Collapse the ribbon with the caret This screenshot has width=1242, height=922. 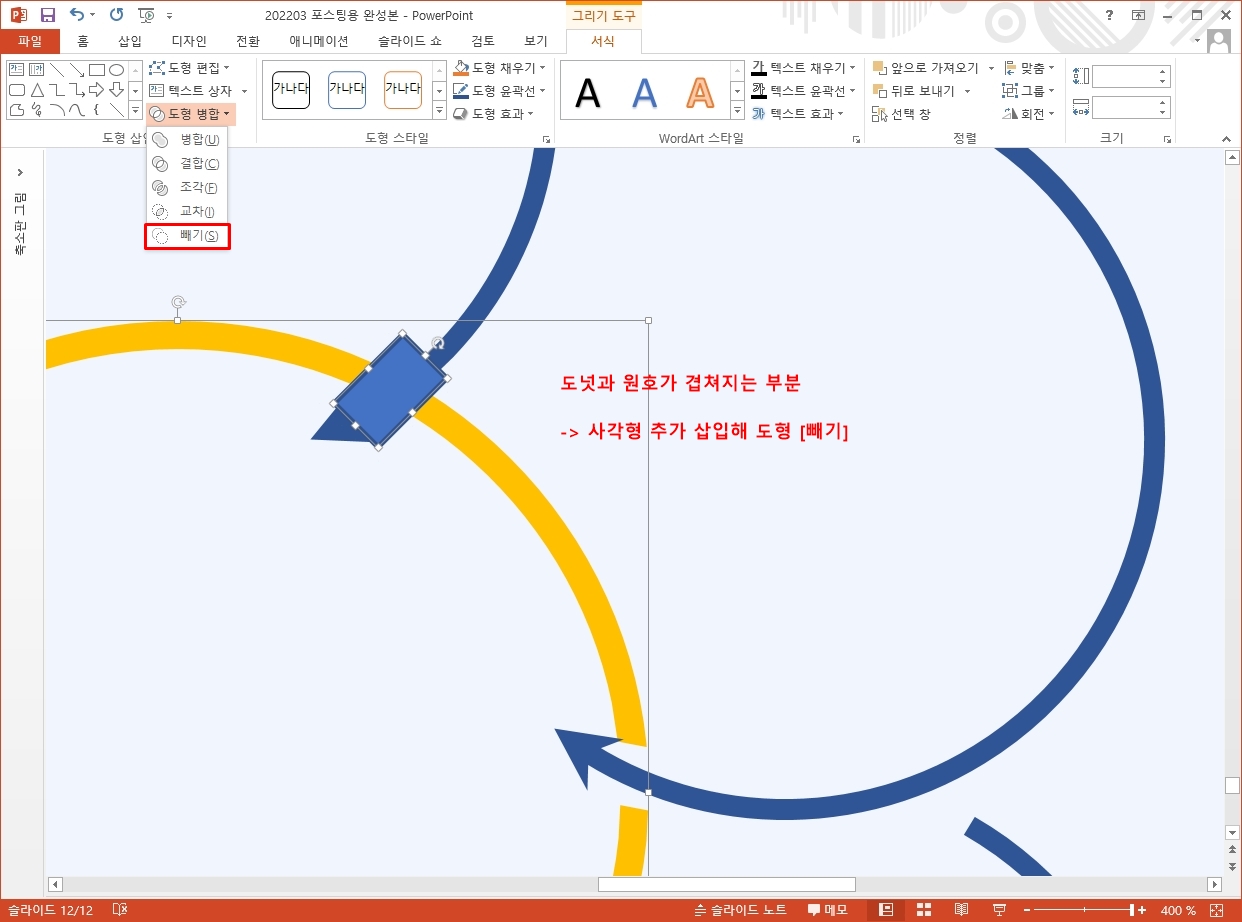1227,139
